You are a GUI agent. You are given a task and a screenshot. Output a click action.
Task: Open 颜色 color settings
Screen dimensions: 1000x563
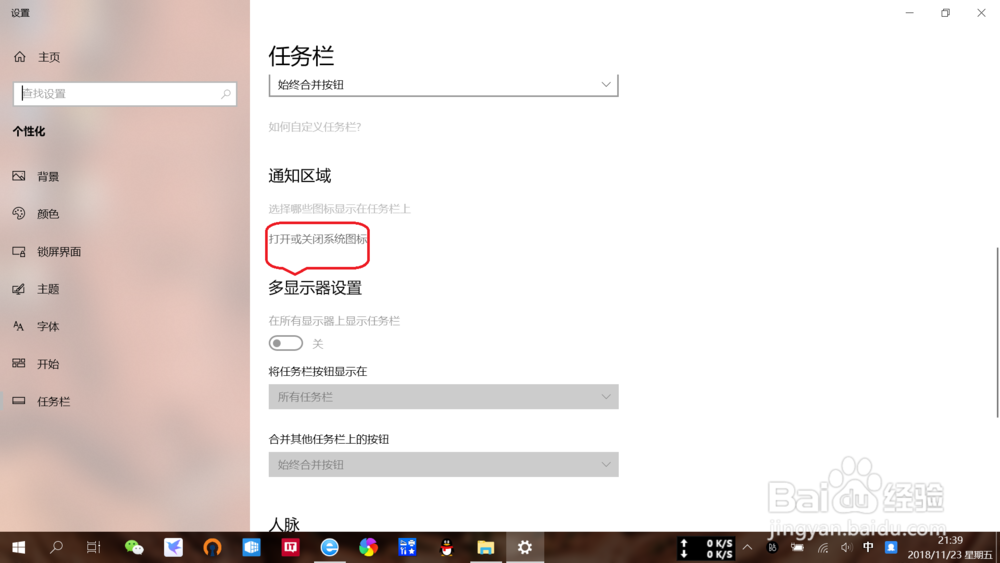click(36, 214)
